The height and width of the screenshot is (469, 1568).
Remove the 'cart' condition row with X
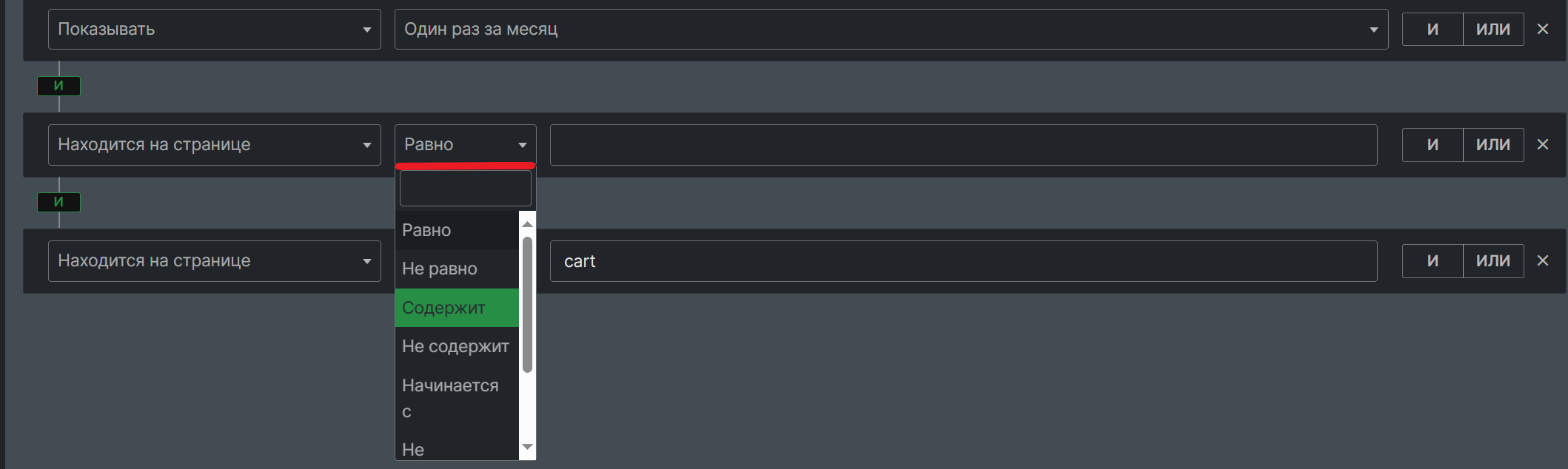(x=1543, y=261)
